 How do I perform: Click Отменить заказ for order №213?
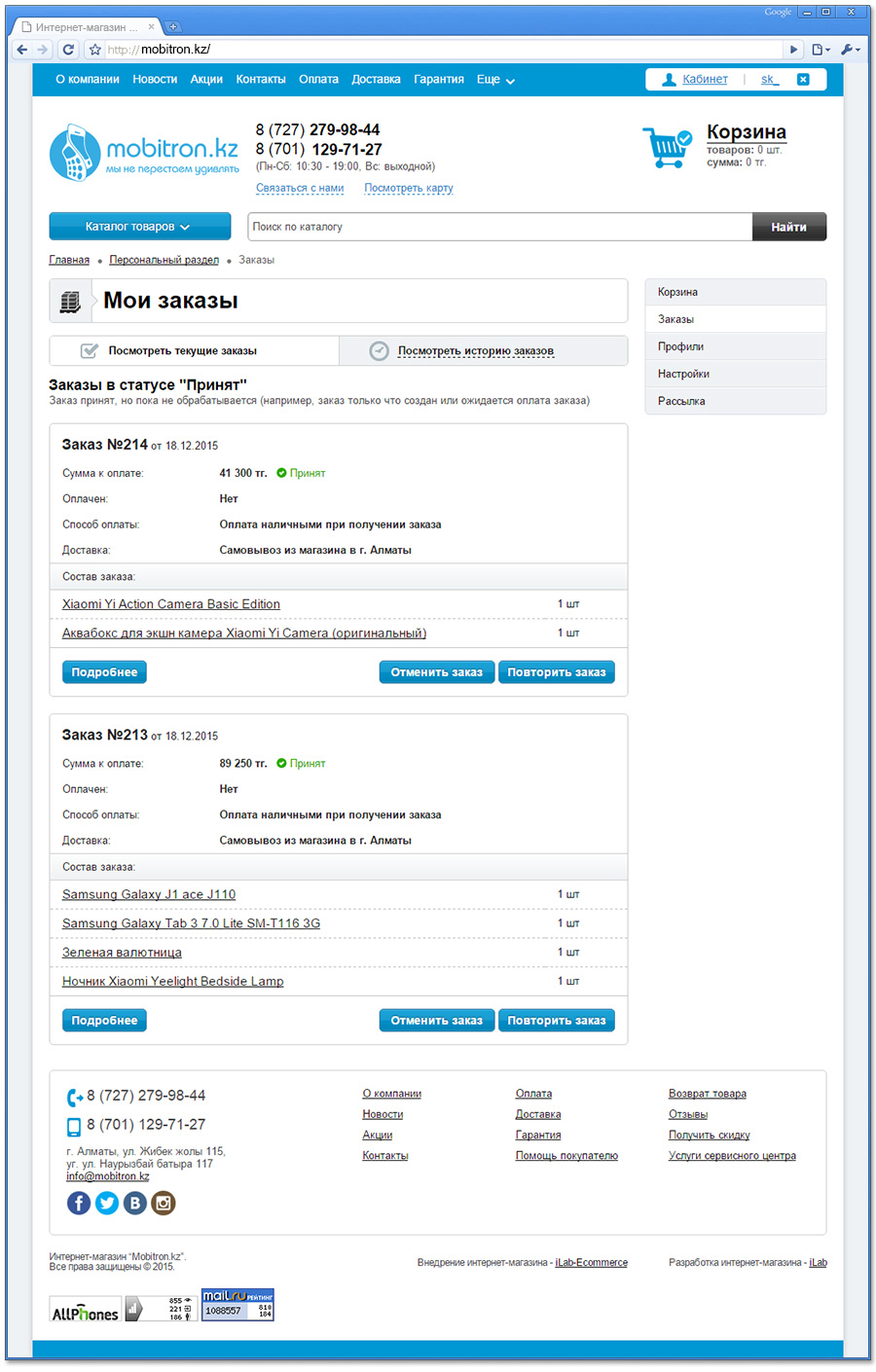click(x=437, y=1021)
